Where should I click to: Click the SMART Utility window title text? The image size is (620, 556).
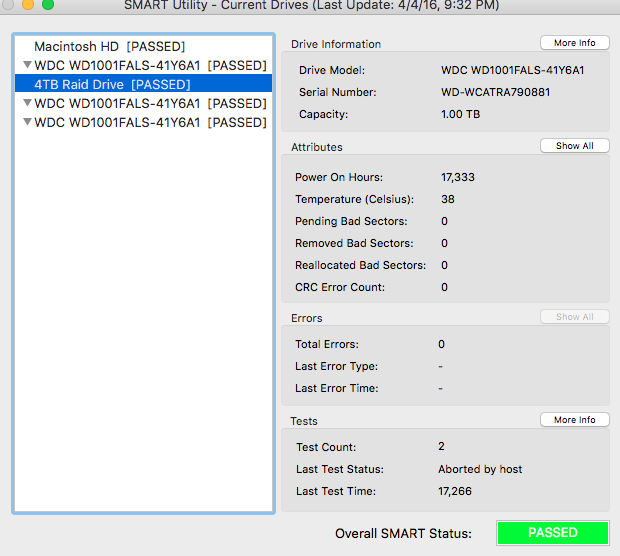[x=312, y=6]
